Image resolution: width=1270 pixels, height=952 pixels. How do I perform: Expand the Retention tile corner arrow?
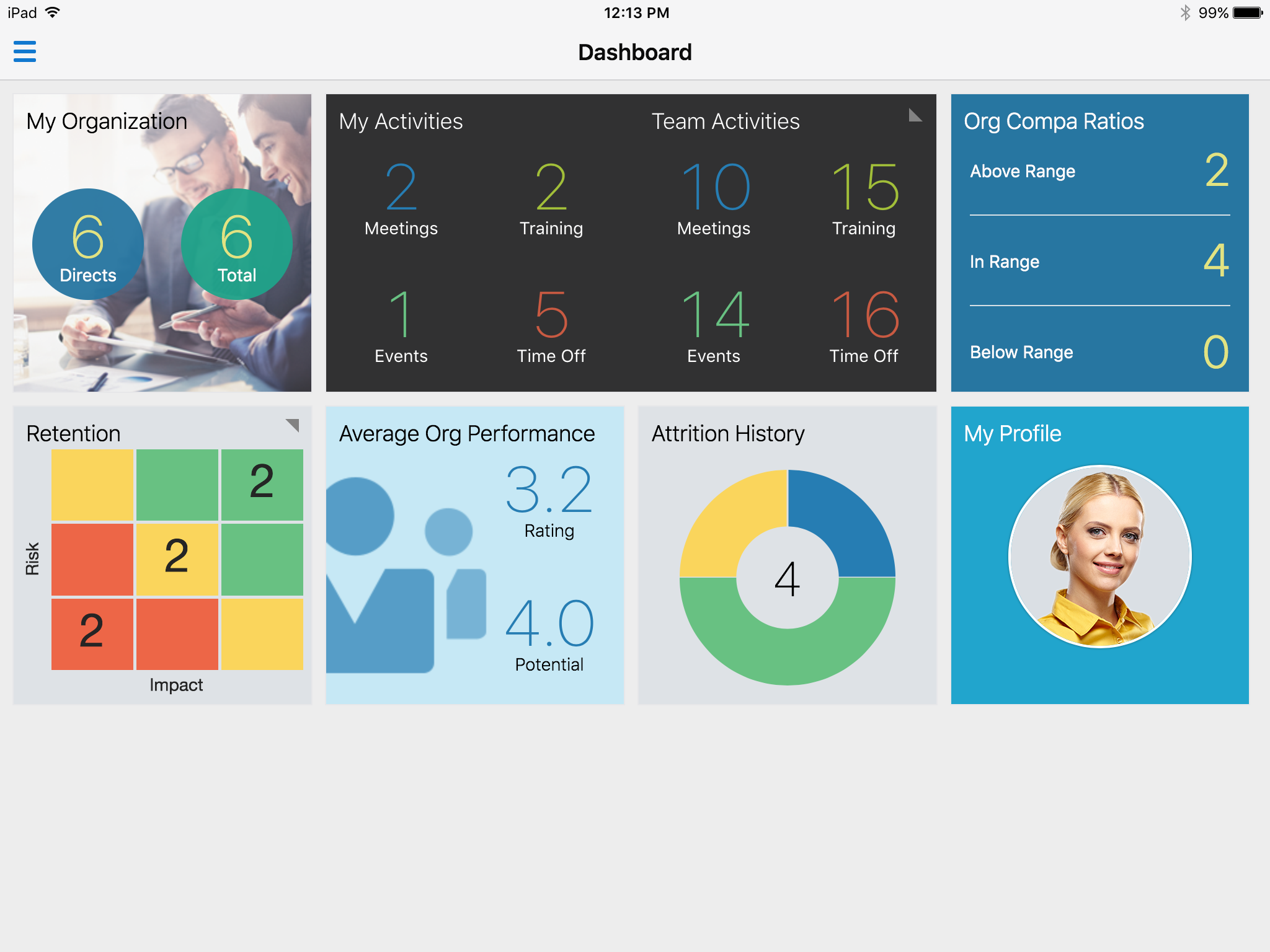click(293, 425)
